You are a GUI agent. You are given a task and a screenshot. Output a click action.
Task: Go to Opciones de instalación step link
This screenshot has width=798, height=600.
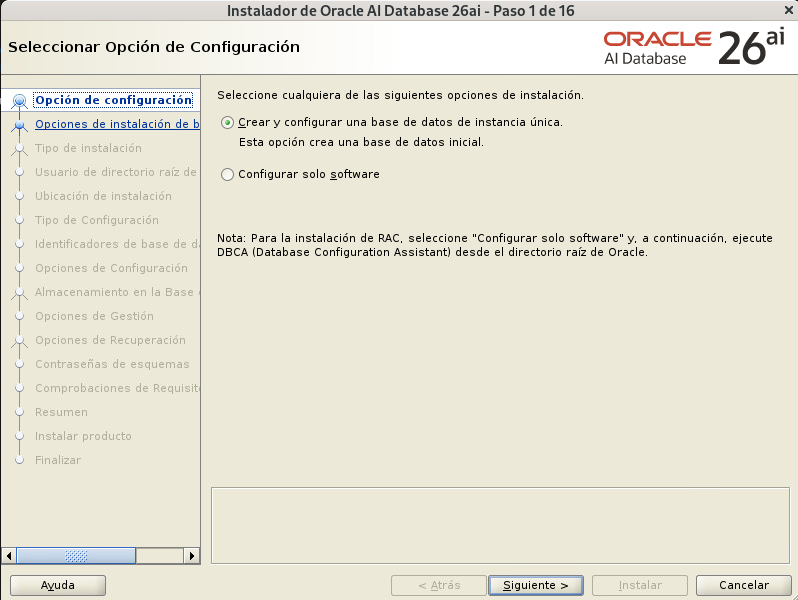pos(117,124)
